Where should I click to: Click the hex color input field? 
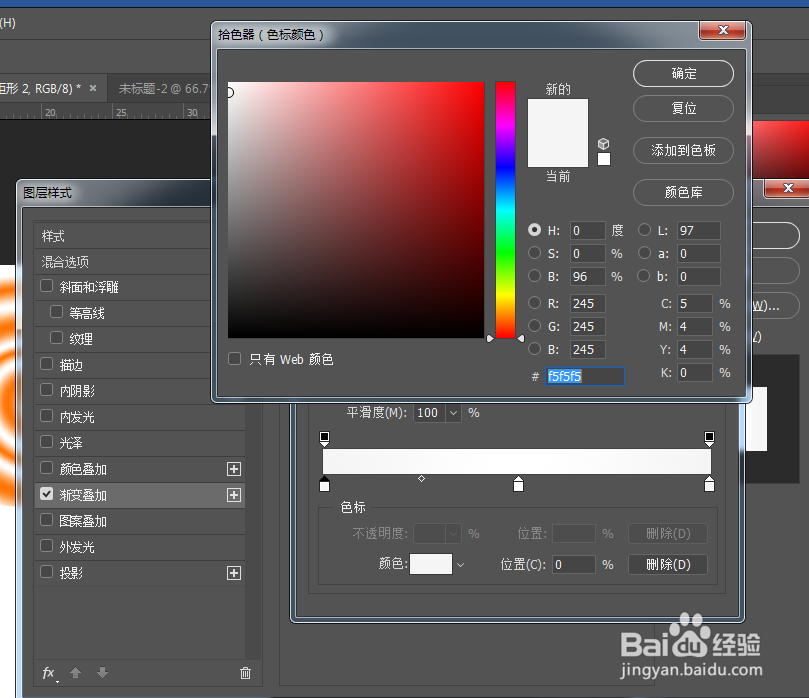[x=585, y=376]
